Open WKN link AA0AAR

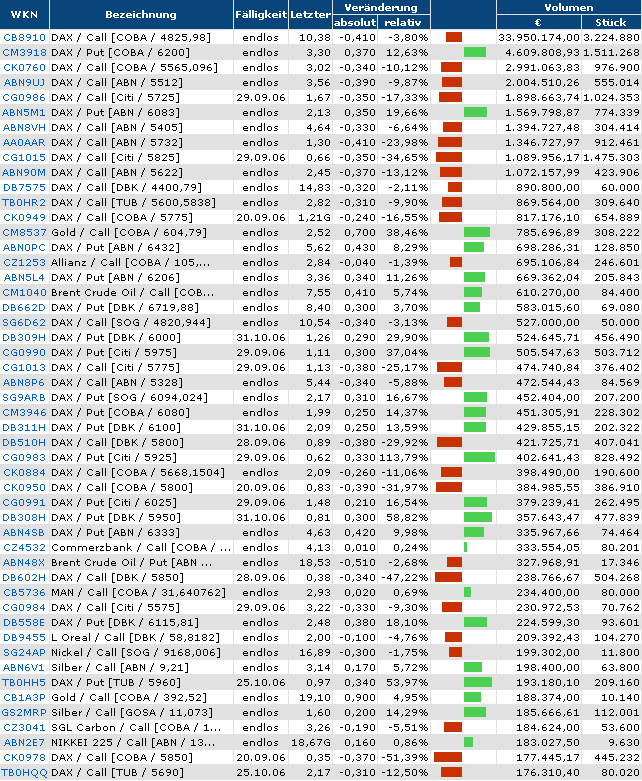click(x=24, y=142)
